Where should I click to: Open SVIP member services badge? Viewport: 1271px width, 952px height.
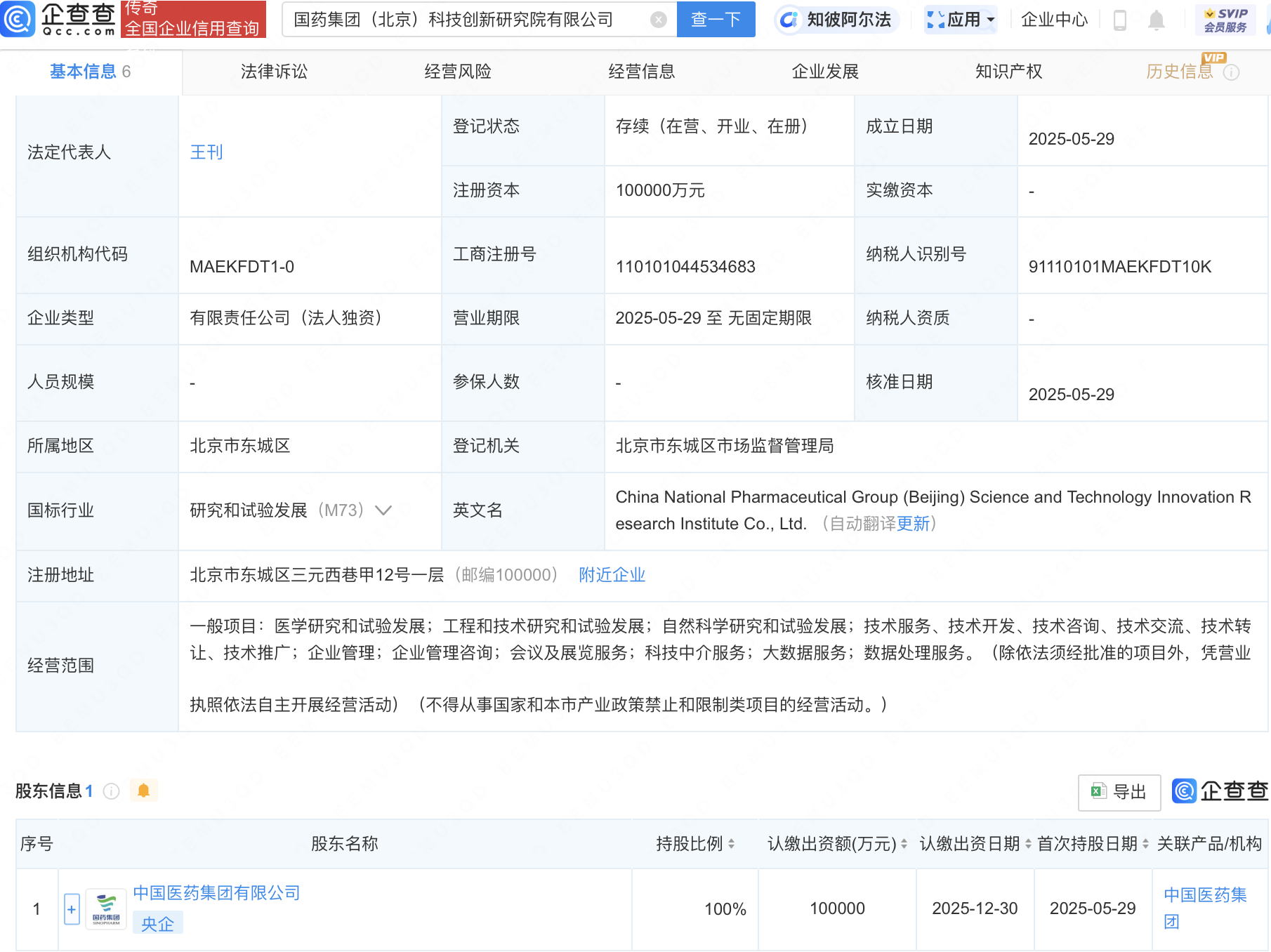click(1225, 20)
